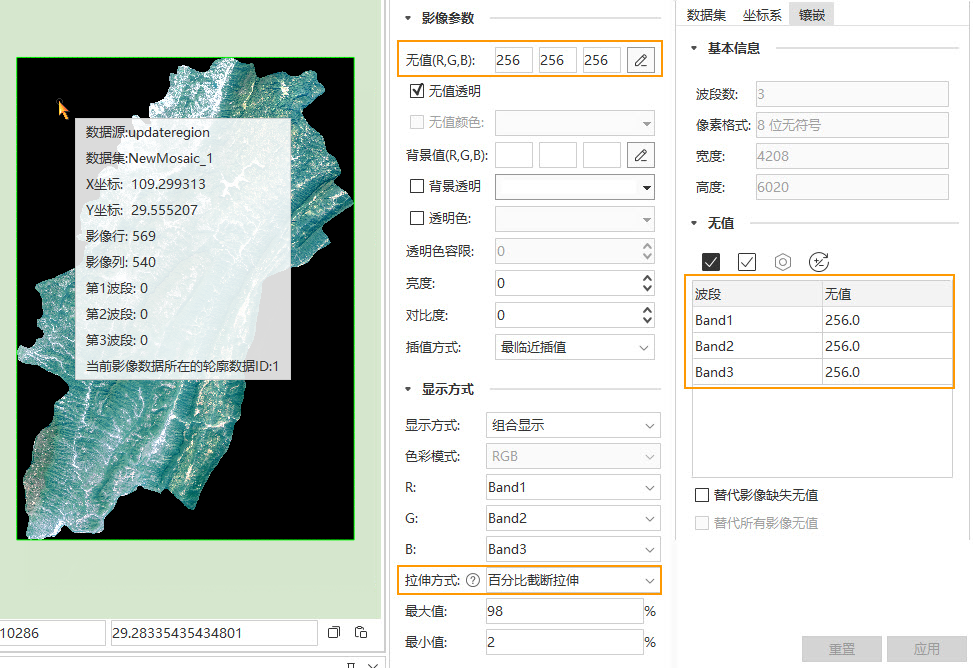Click the copy coordinates icon in the status bar
Screen dimensions: 973x668
[x=335, y=633]
